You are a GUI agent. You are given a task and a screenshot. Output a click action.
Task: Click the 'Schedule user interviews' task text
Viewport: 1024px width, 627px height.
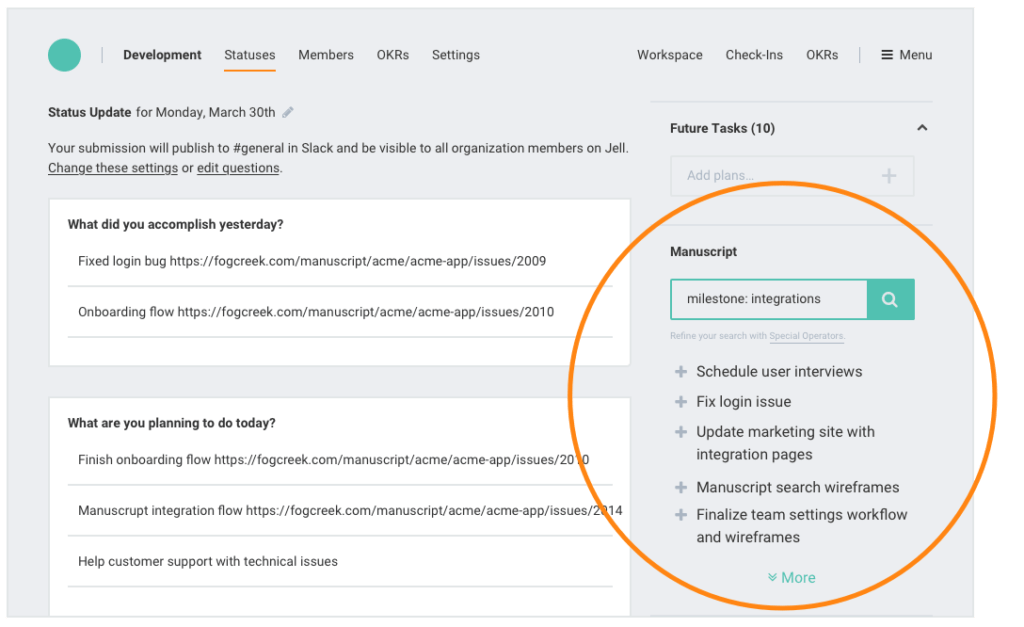(779, 372)
